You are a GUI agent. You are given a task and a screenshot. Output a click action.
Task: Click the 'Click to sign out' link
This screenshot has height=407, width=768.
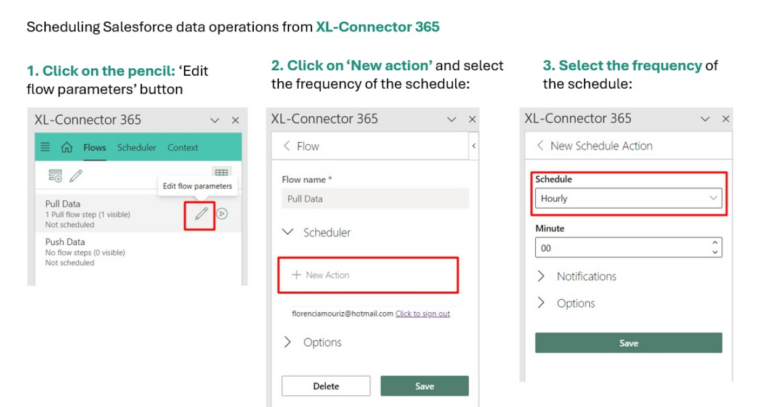click(422, 313)
